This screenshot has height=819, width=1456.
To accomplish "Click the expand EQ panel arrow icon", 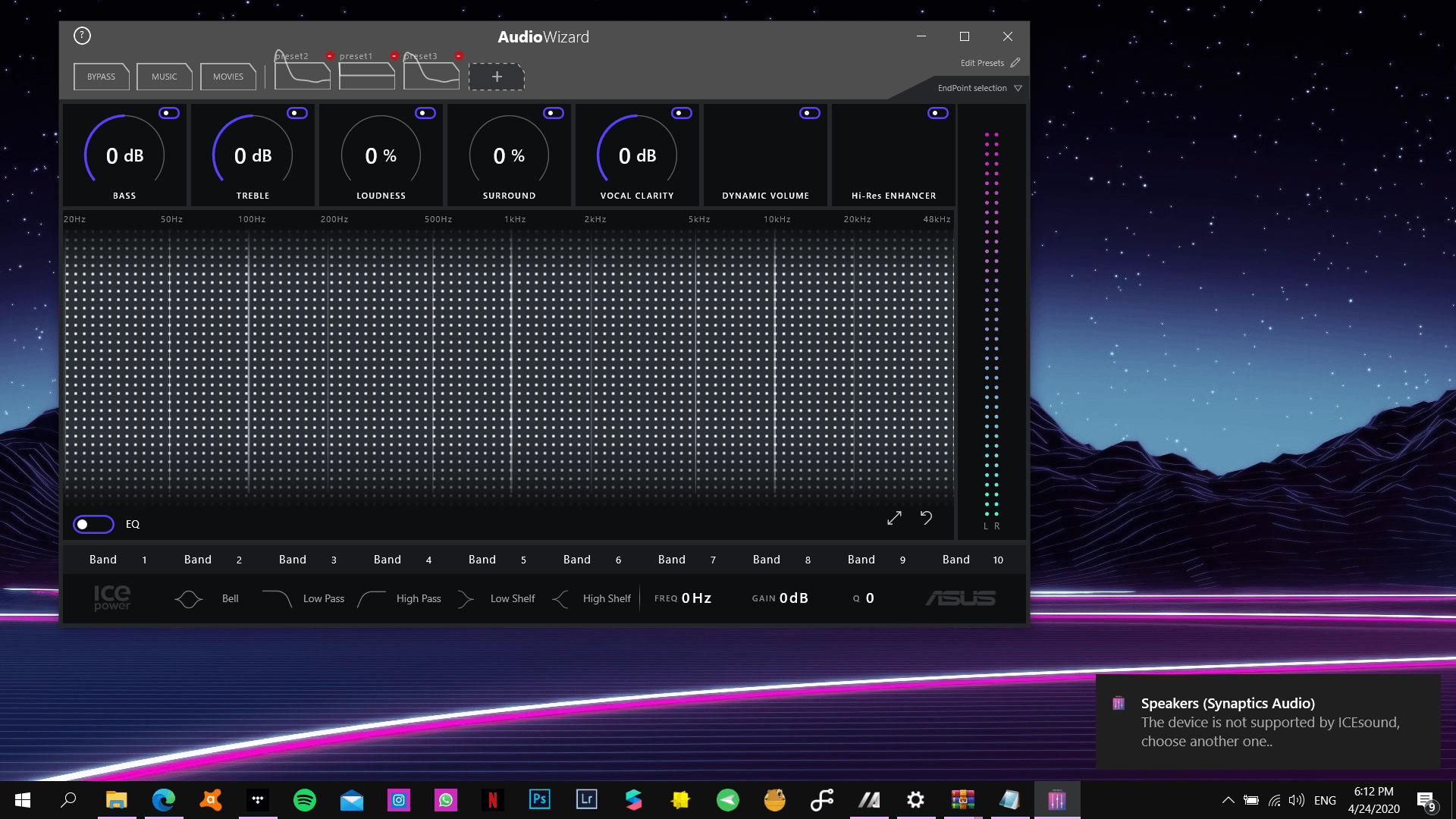I will 893,518.
